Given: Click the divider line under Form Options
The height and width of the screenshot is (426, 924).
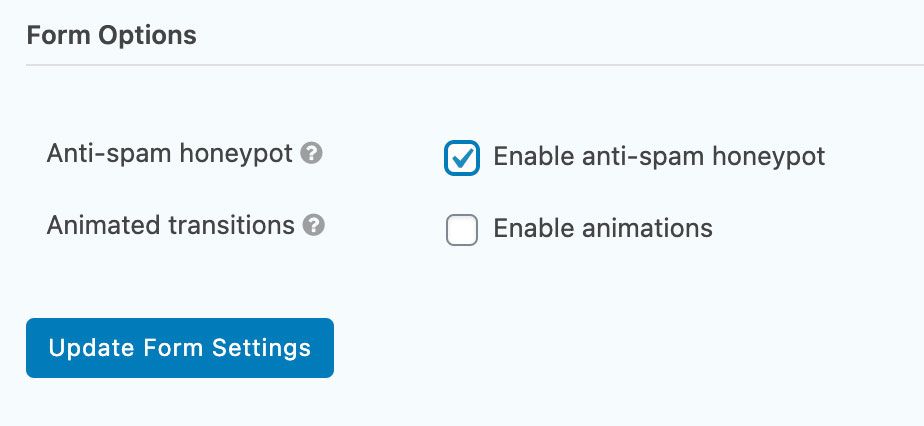Looking at the screenshot, I should pos(475,65).
